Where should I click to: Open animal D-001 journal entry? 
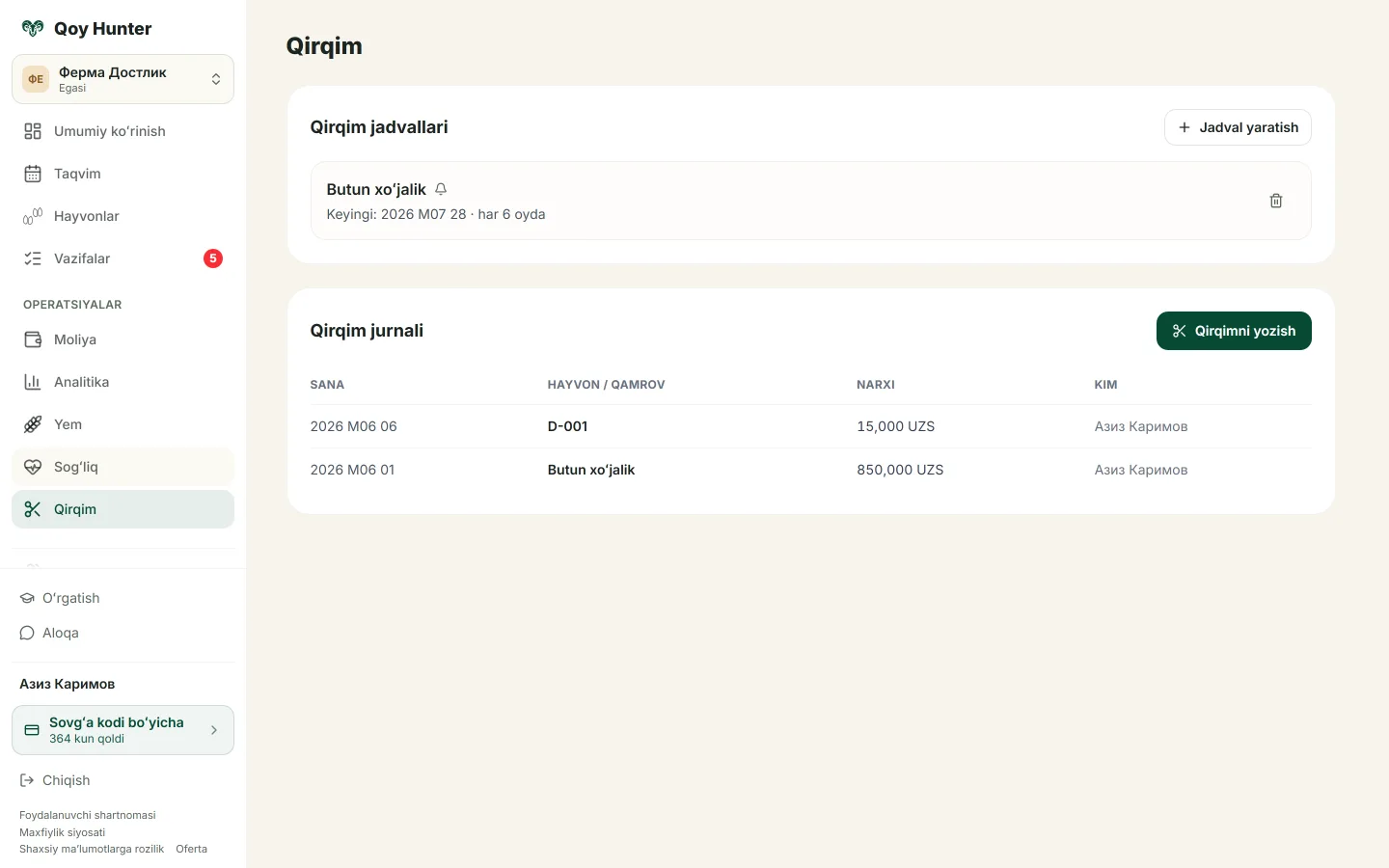tap(567, 426)
